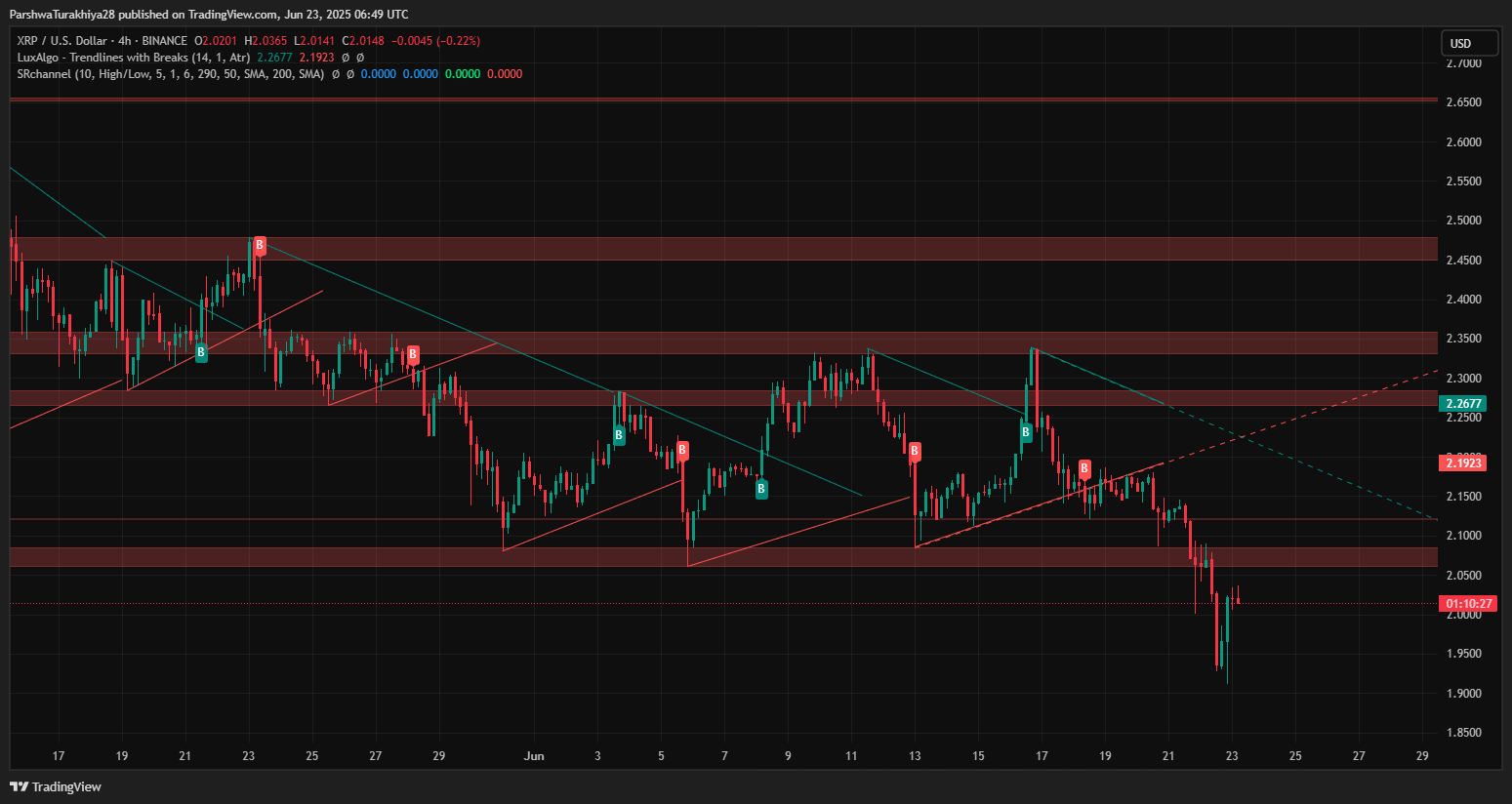Screen dimensions: 1512x804
Task: Click the green B marker near June 3
Action: point(619,435)
